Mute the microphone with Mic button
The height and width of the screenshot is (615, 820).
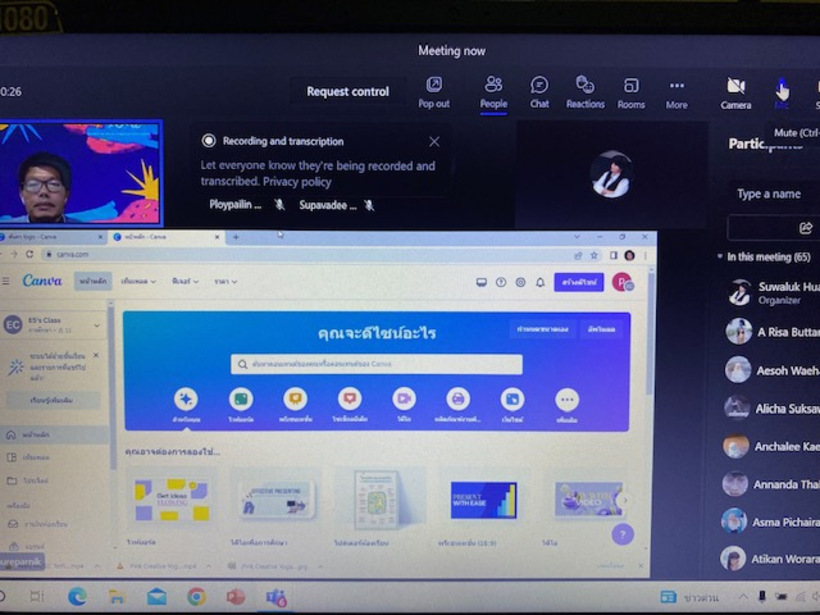point(782,91)
